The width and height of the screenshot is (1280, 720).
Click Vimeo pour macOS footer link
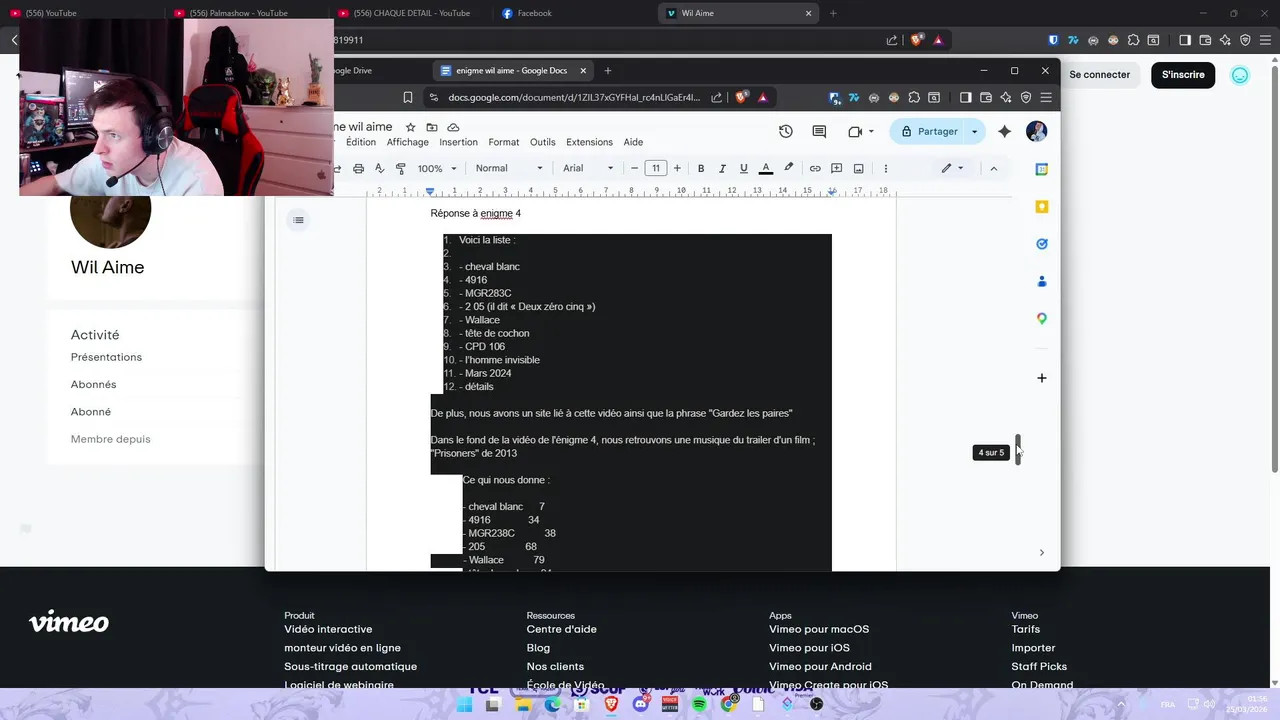tap(819, 629)
